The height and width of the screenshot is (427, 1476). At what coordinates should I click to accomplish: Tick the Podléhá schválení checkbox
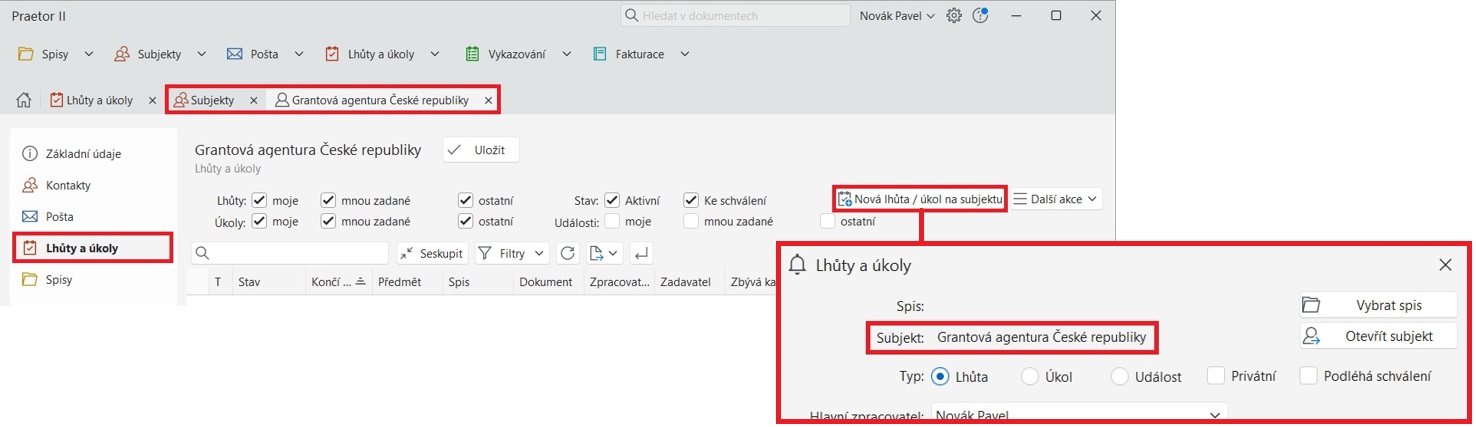coord(1309,376)
